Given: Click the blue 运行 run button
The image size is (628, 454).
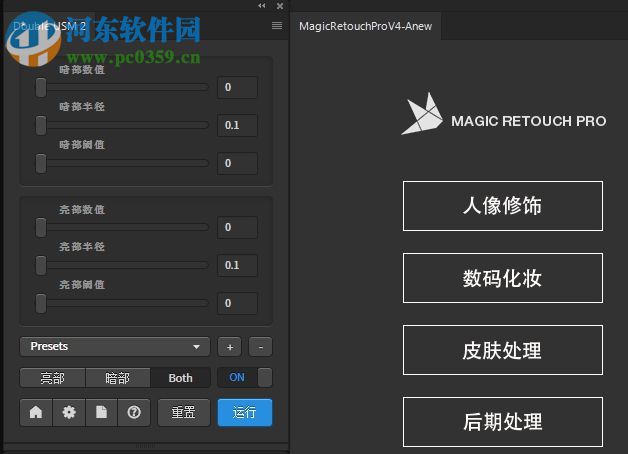Looking at the screenshot, I should coord(245,412).
